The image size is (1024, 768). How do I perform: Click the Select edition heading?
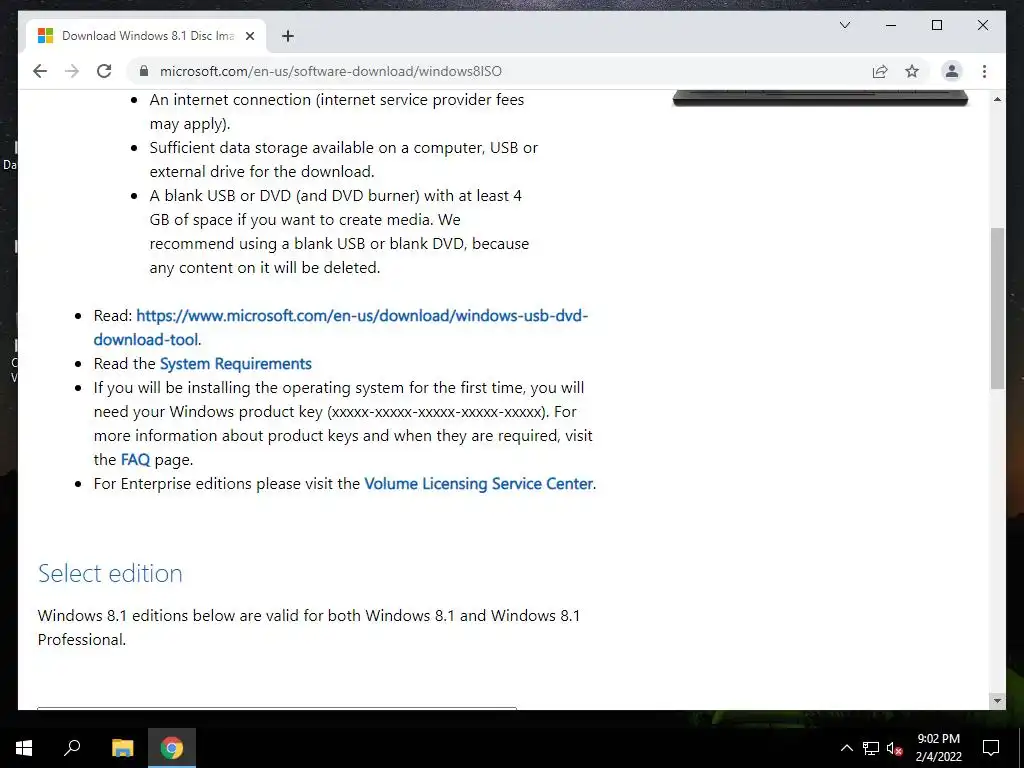click(110, 573)
